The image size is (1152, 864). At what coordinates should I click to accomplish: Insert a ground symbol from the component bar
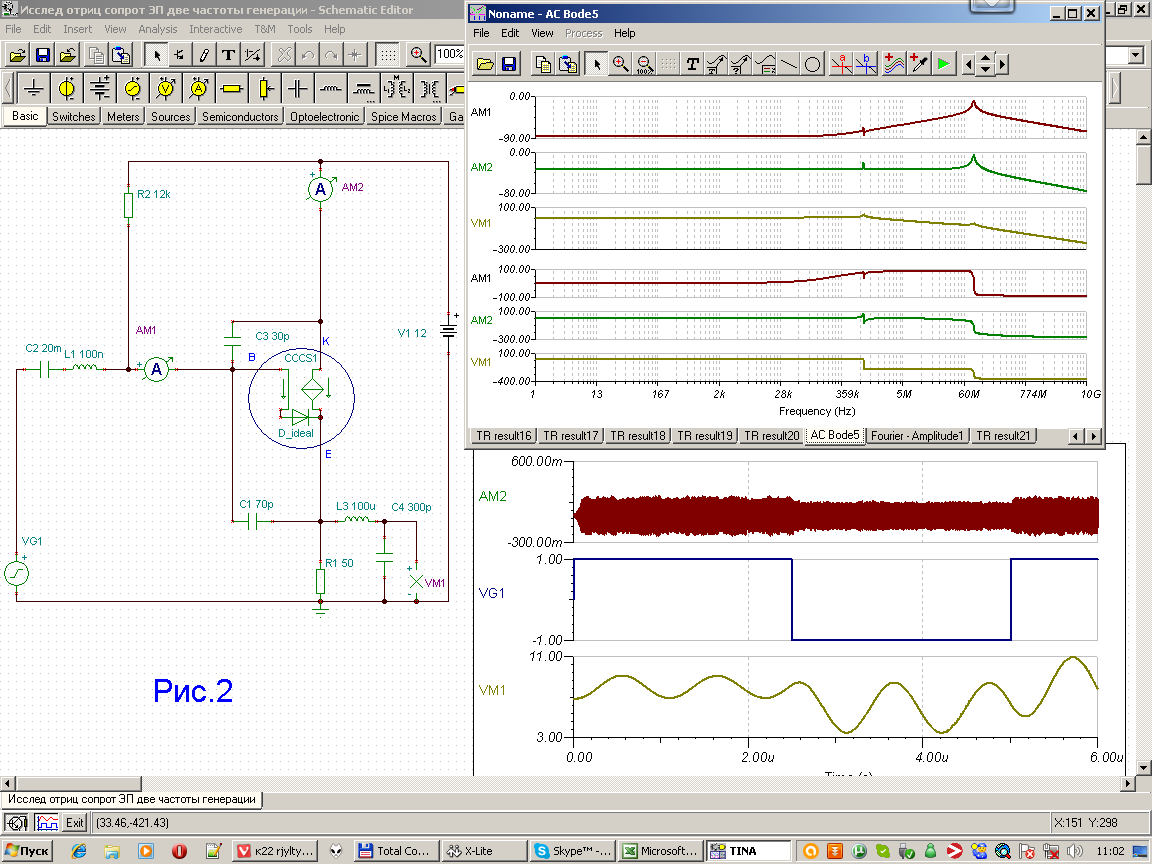[x=33, y=89]
